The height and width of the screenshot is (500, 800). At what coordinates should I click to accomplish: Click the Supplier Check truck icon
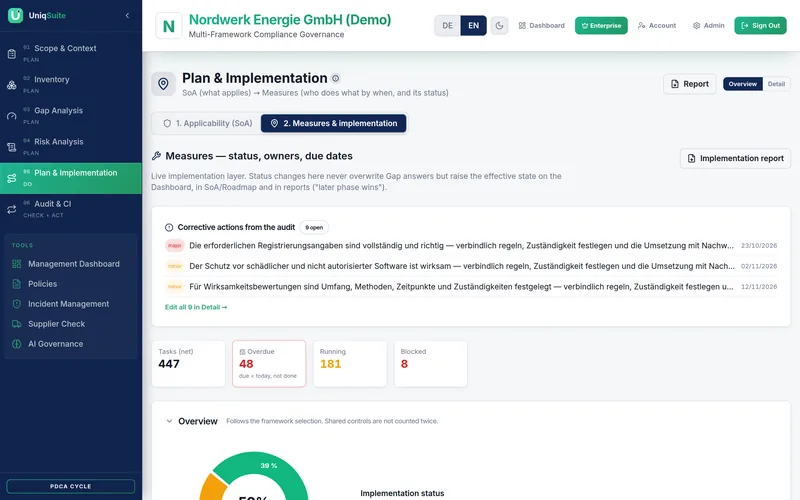(x=17, y=324)
